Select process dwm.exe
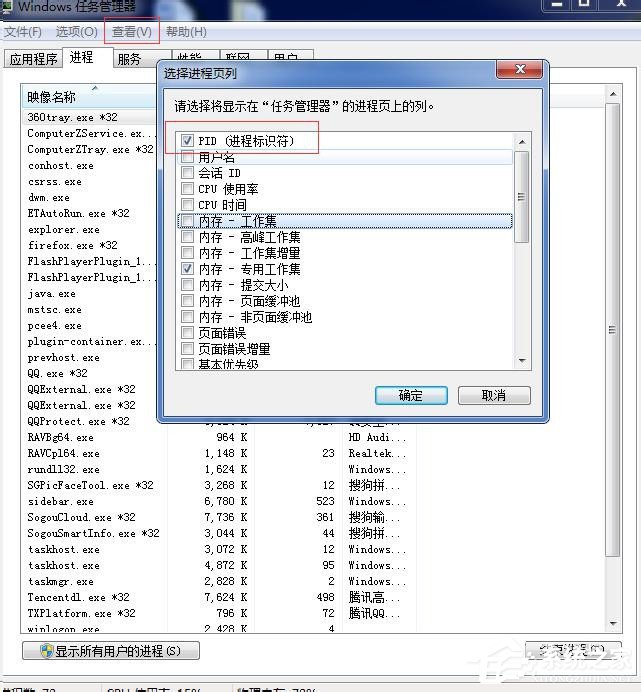 click(49, 197)
